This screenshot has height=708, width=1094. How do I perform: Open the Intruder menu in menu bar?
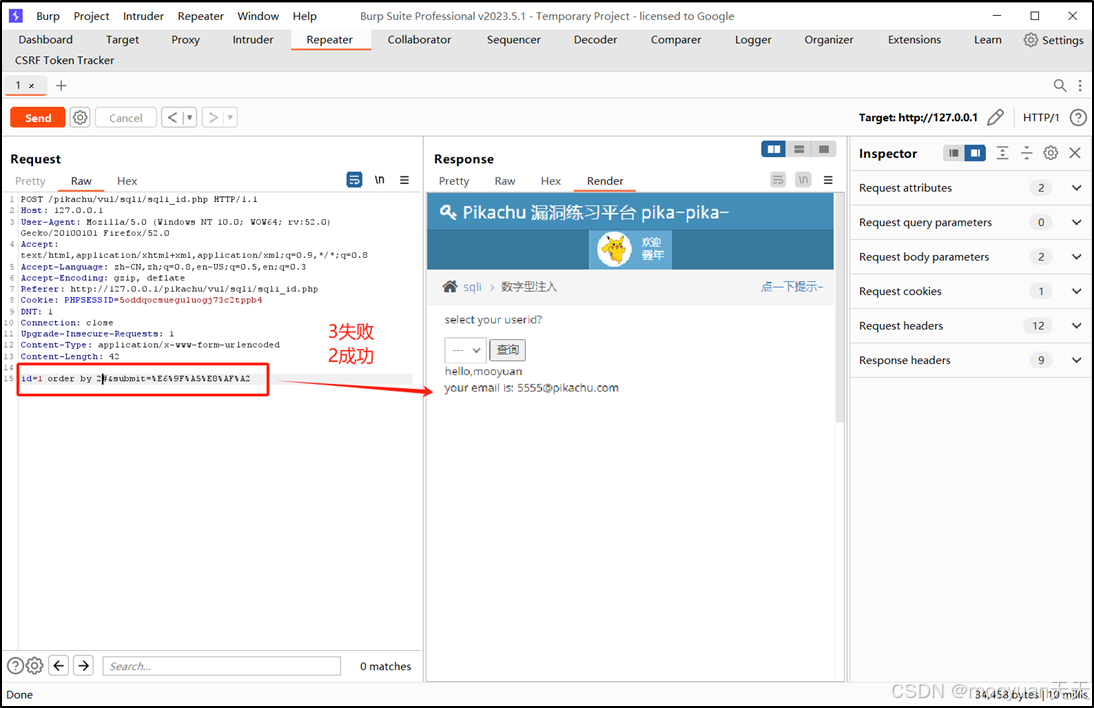[x=143, y=16]
